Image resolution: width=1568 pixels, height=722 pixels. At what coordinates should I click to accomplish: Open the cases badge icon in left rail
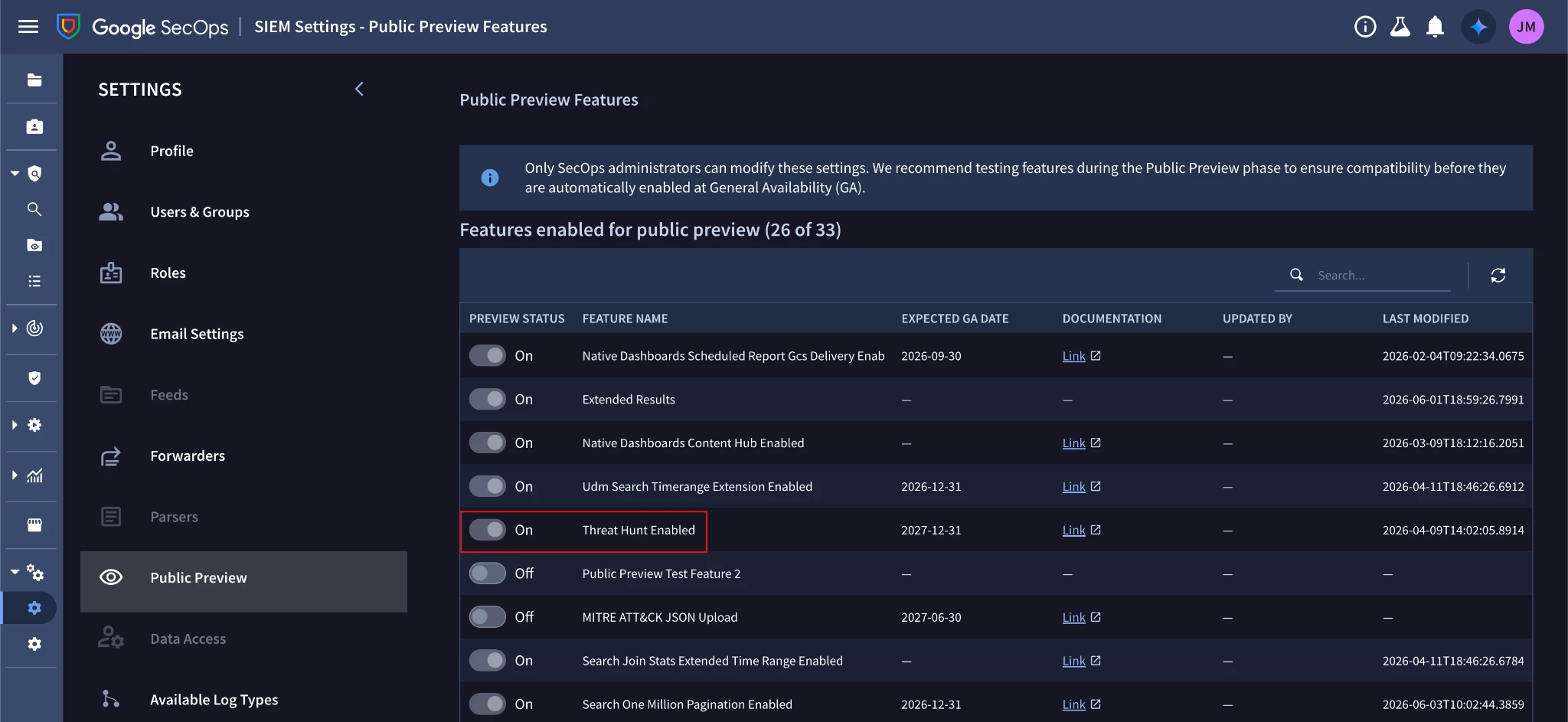point(34,126)
